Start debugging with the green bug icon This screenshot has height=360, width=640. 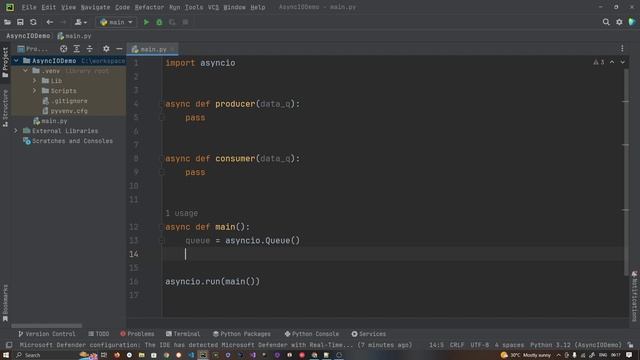tap(159, 22)
